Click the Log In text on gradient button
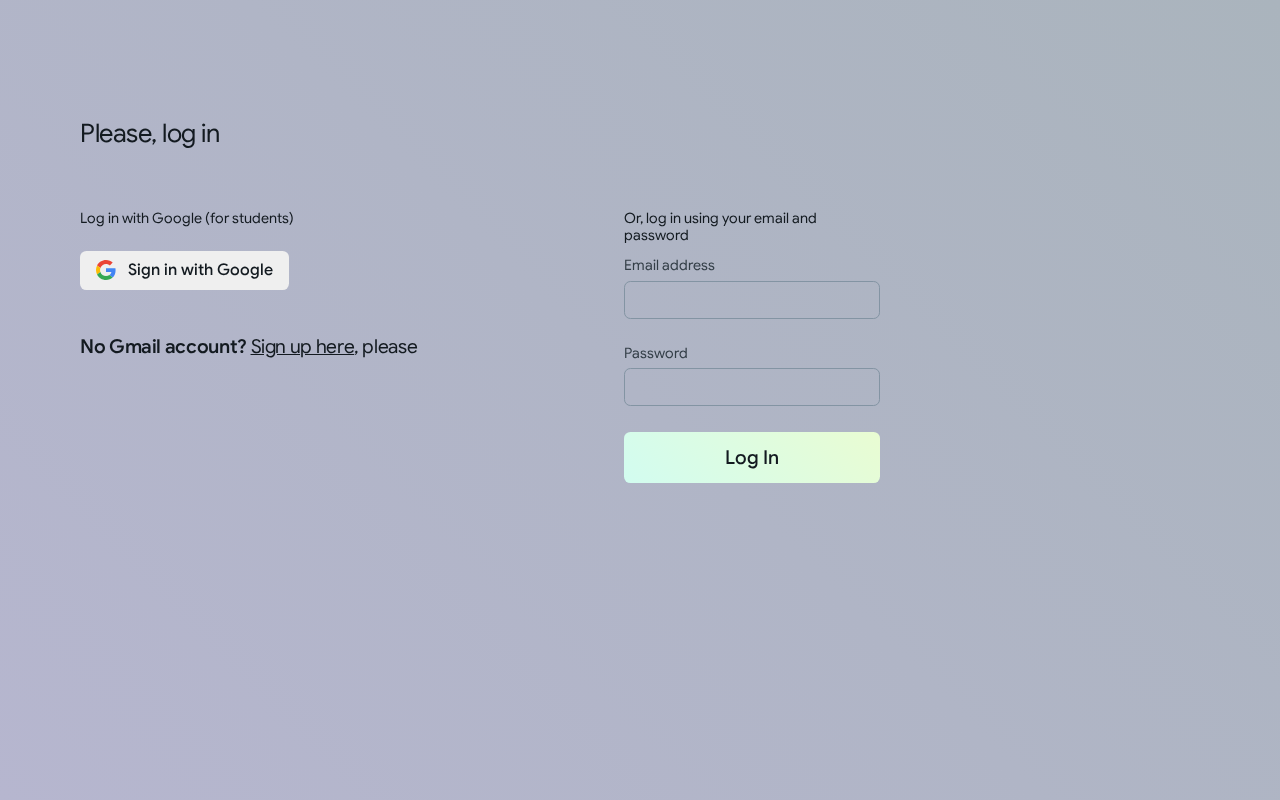The height and width of the screenshot is (800, 1280). pyautogui.click(x=752, y=457)
